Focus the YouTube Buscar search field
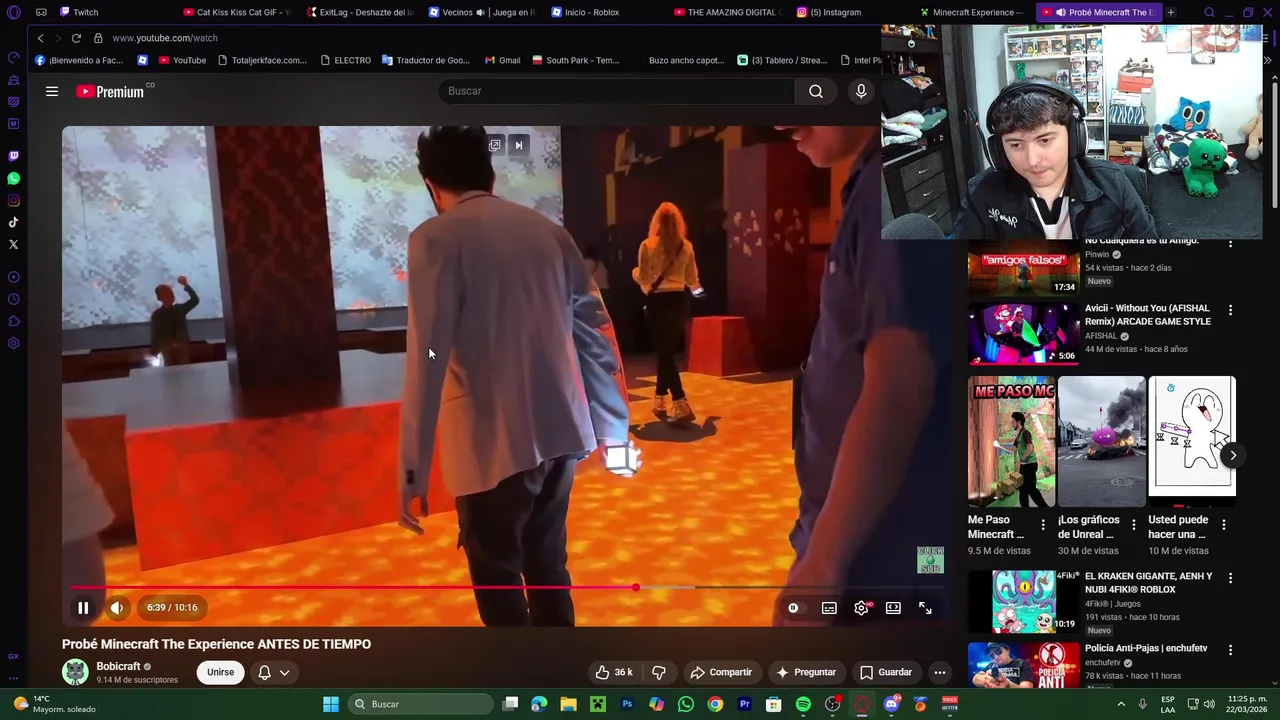Viewport: 1280px width, 720px height. (x=616, y=91)
